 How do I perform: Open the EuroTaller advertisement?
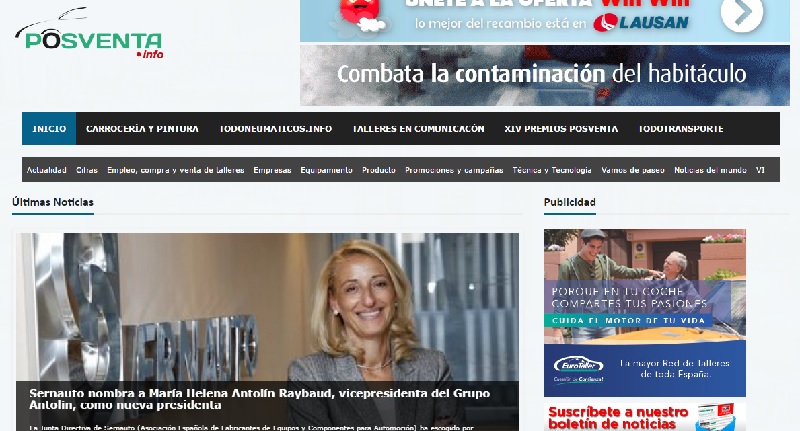[x=645, y=313]
